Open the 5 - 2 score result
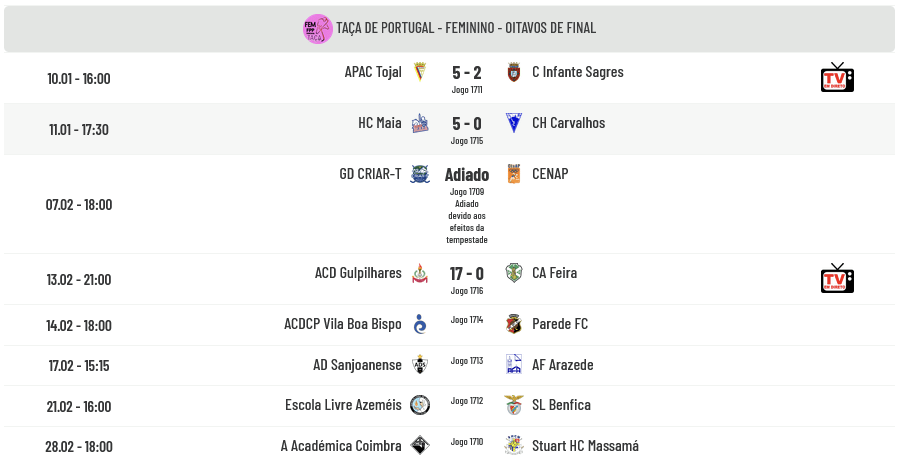The width and height of the screenshot is (902, 466). pyautogui.click(x=467, y=72)
